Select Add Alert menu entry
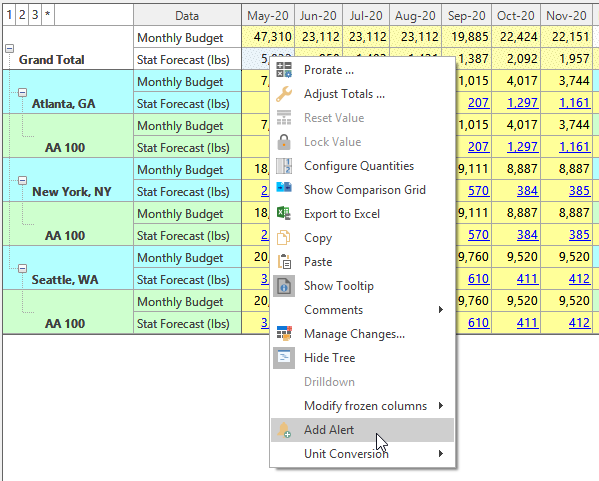Viewport: 599px width, 481px height. click(363, 430)
